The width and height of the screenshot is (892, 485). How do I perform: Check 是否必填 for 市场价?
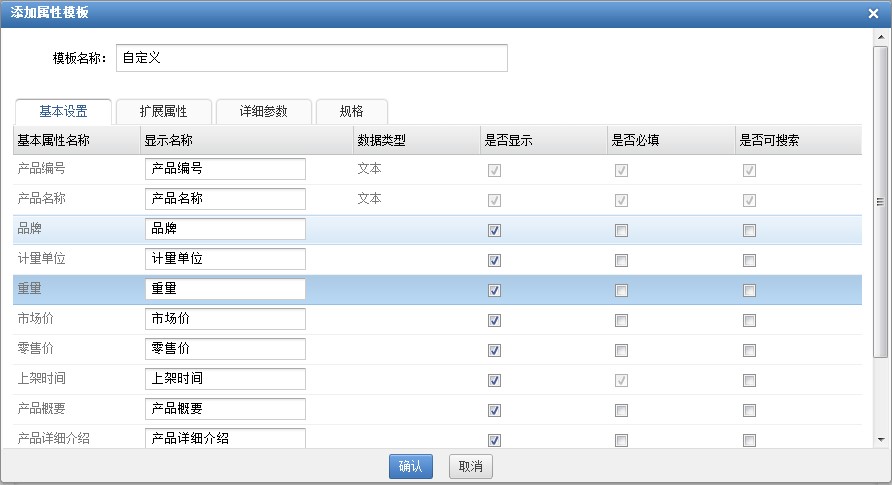point(621,321)
